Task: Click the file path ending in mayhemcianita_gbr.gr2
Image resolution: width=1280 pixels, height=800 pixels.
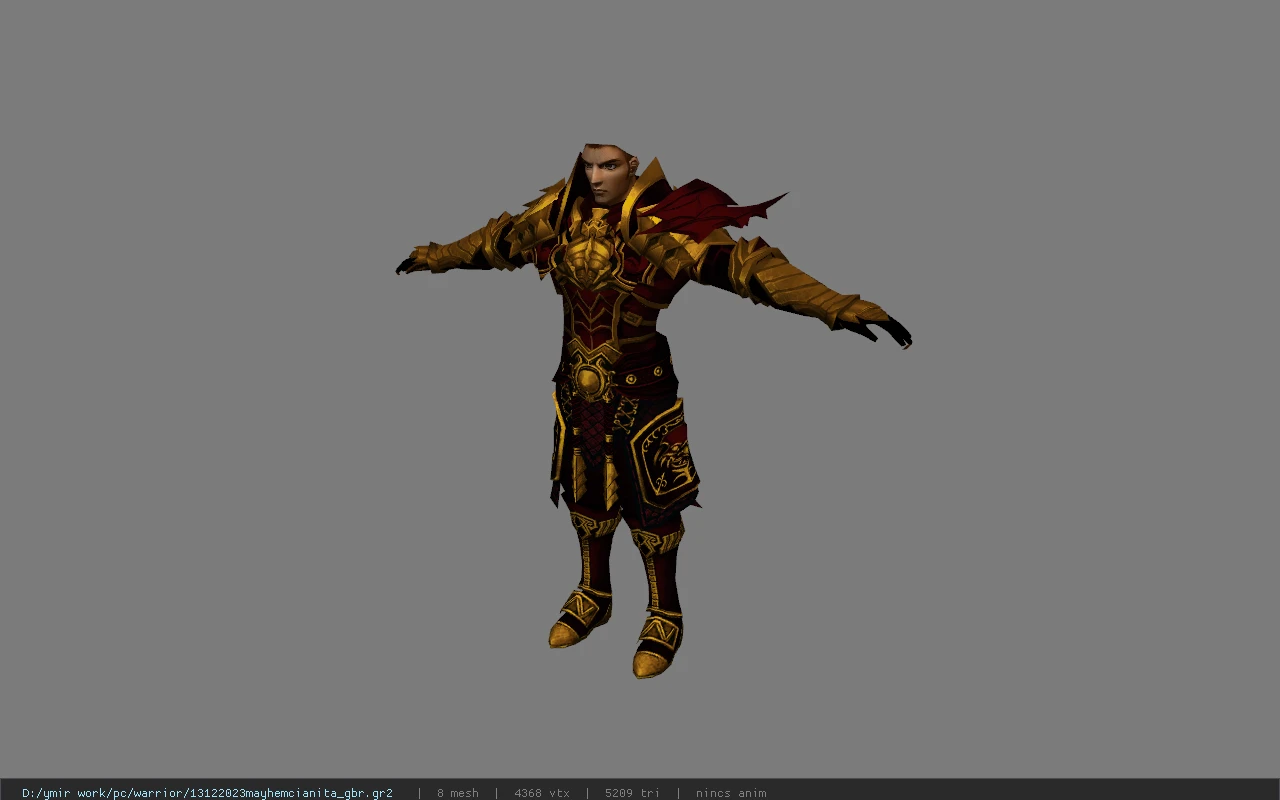Action: pyautogui.click(x=207, y=793)
